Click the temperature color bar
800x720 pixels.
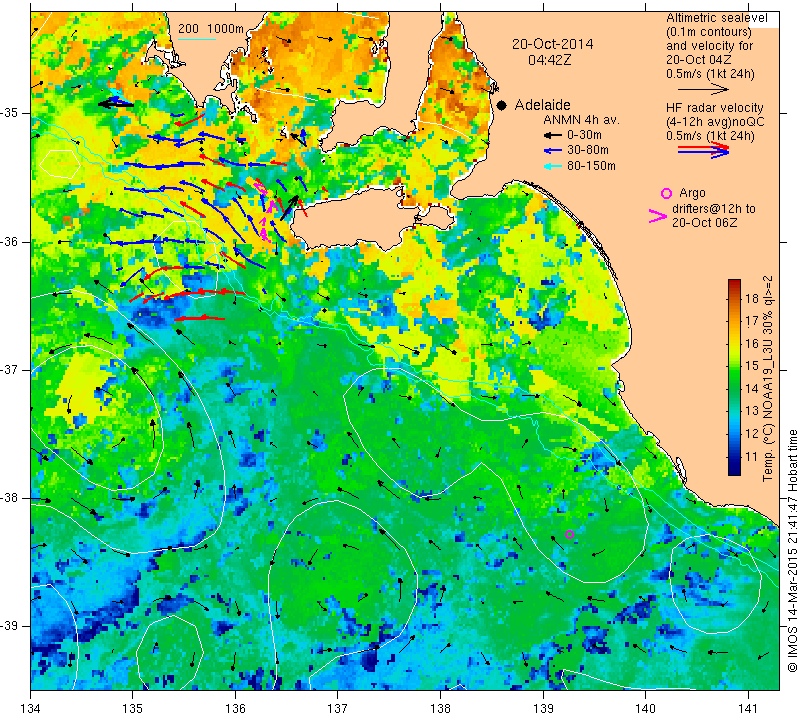pos(734,377)
